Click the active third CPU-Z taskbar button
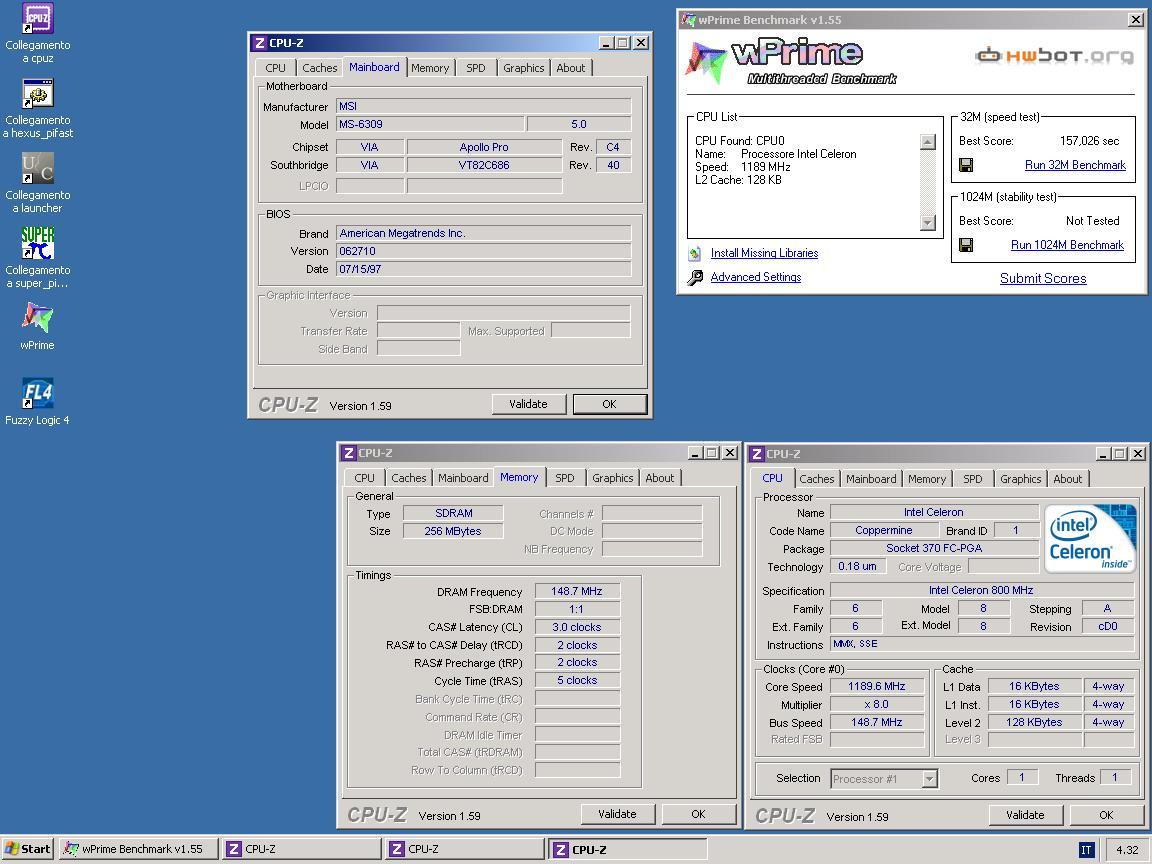The image size is (1152, 864). [628, 849]
